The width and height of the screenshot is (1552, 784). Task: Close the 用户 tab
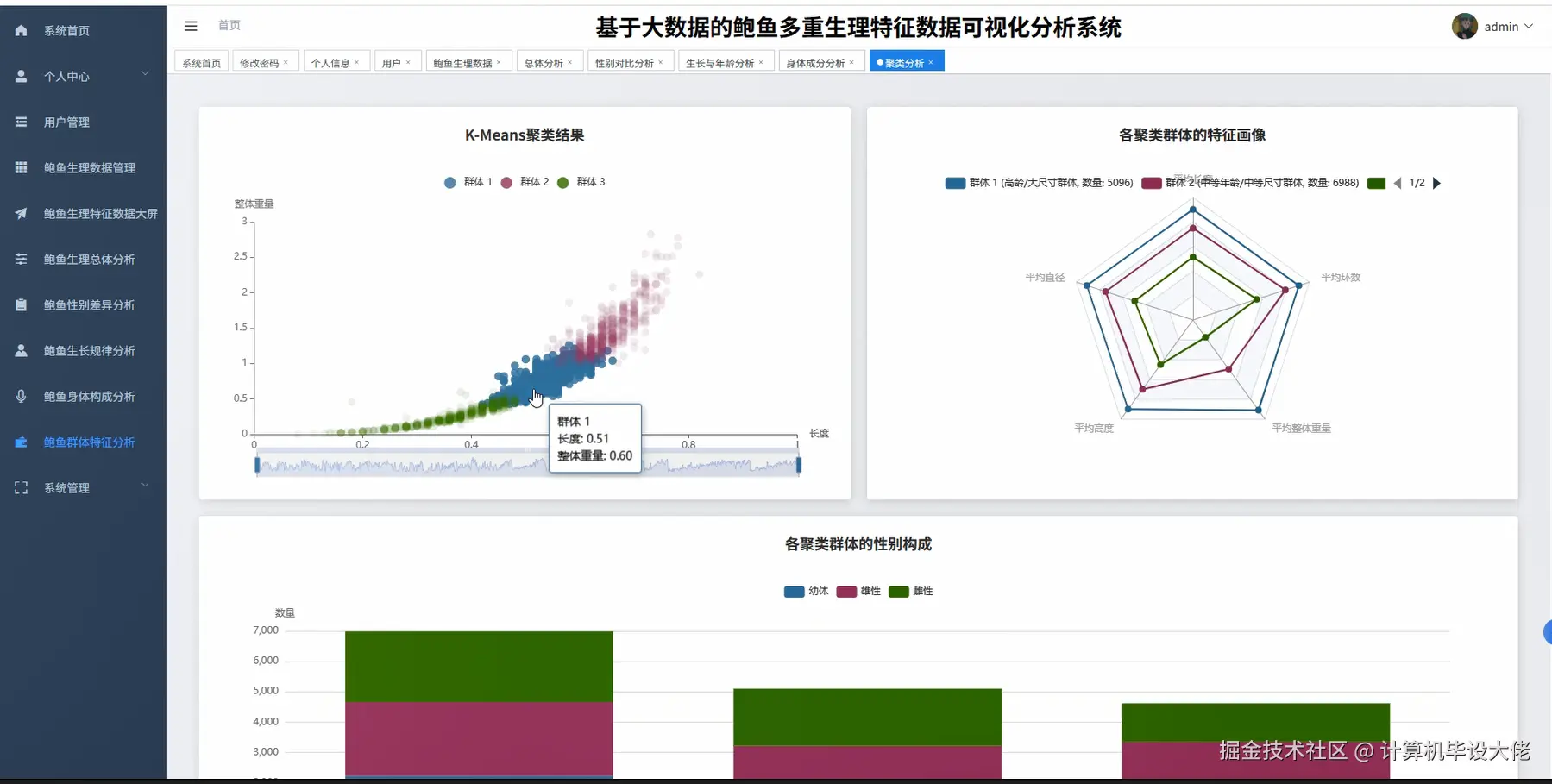[408, 63]
